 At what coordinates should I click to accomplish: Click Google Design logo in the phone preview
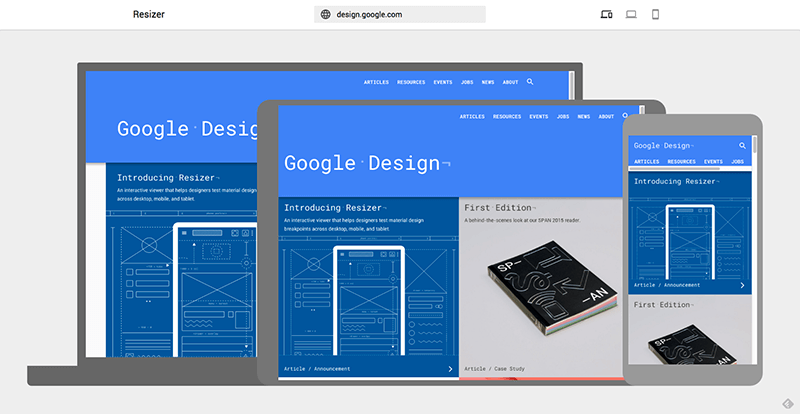pos(663,145)
